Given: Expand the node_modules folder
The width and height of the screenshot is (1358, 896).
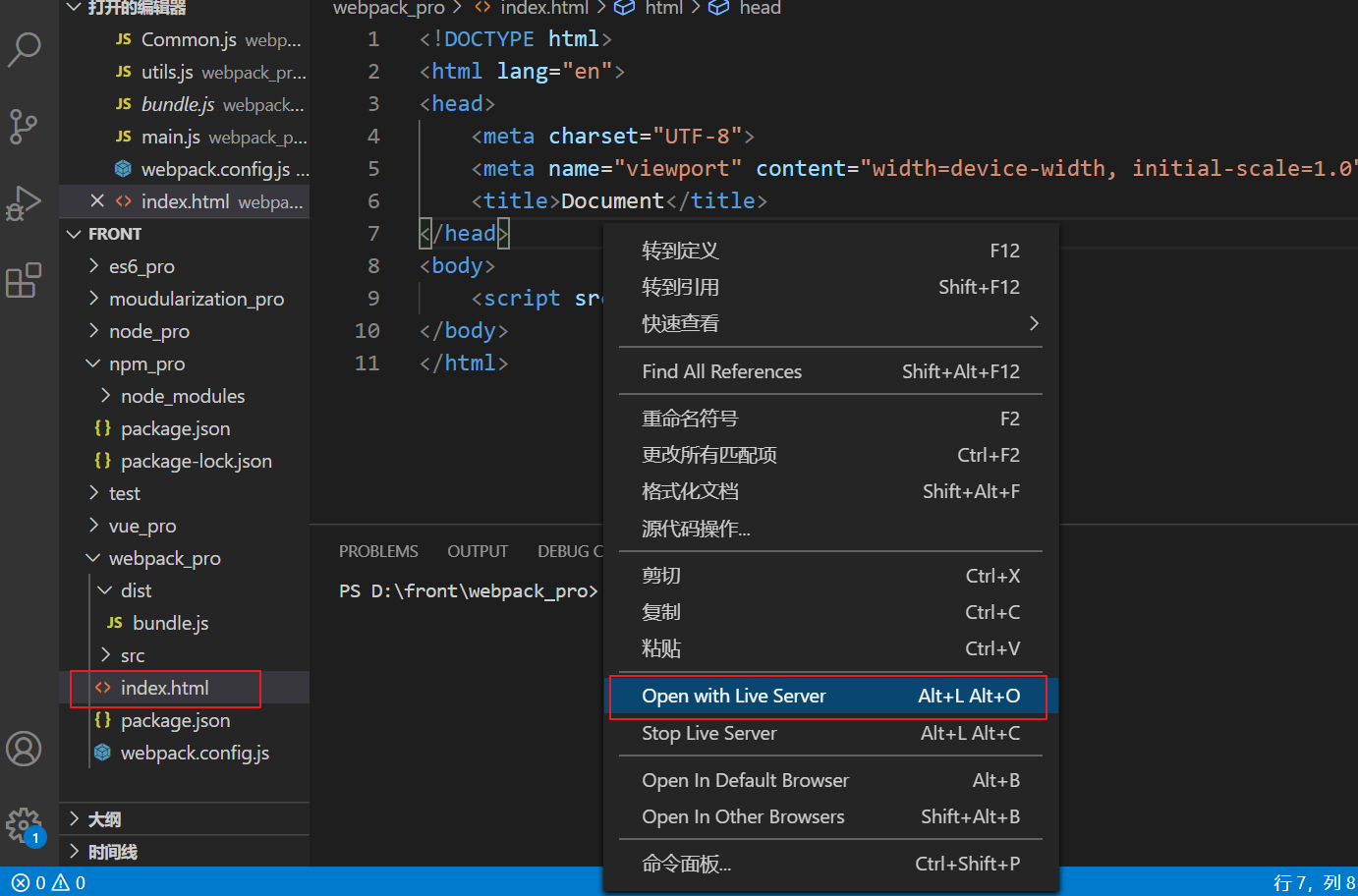Looking at the screenshot, I should (x=105, y=396).
